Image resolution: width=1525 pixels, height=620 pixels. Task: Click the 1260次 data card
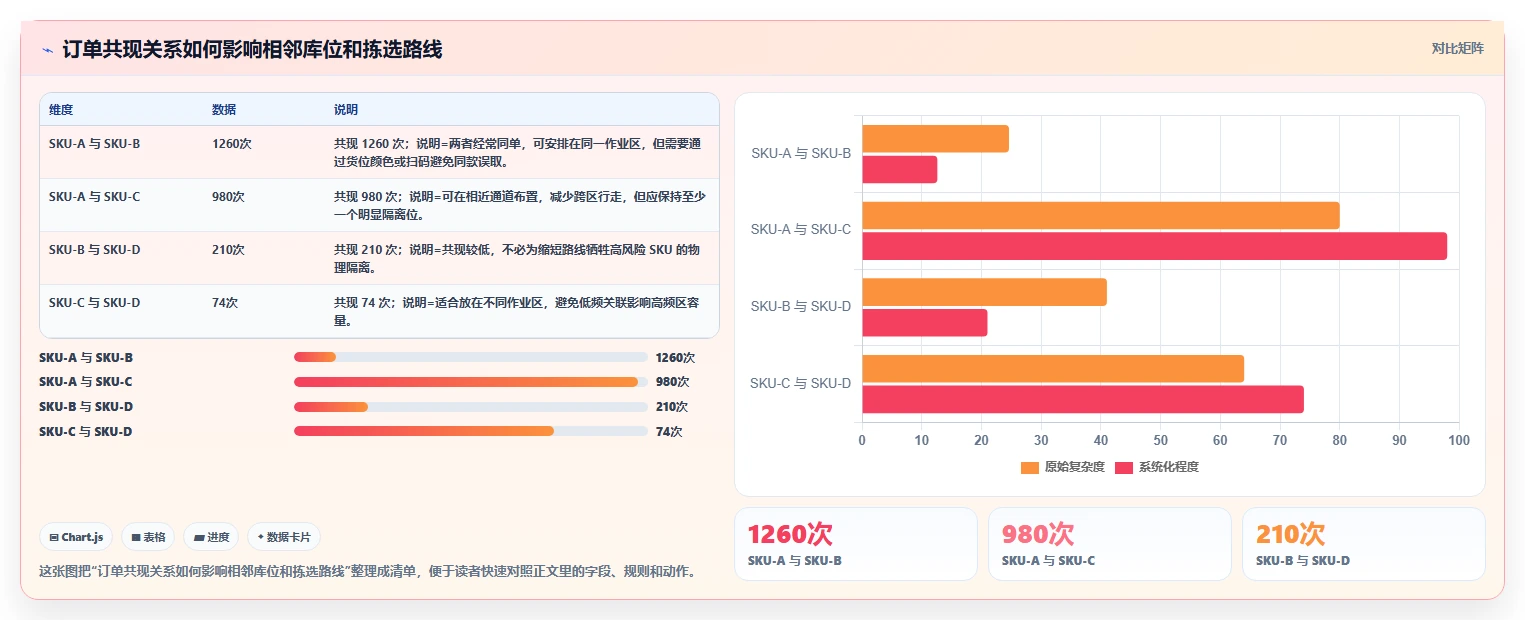point(855,544)
